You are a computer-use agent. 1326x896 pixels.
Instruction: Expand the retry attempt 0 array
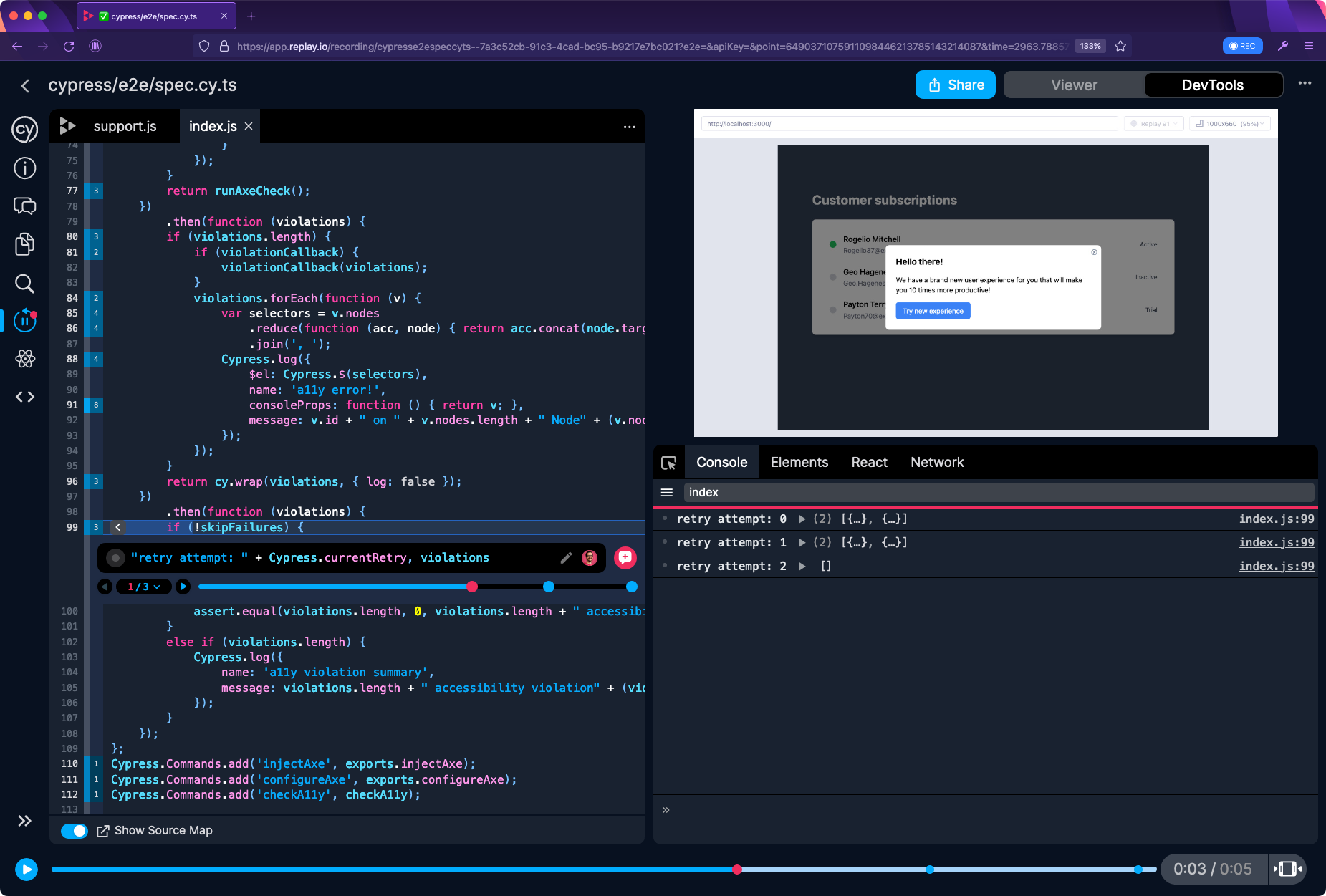802,519
